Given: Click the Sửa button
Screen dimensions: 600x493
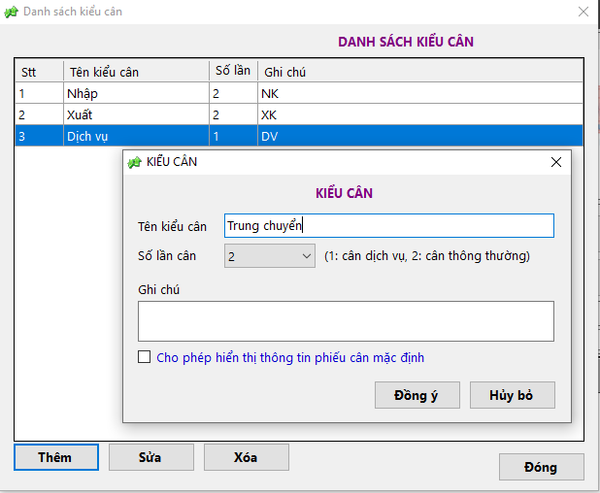Looking at the screenshot, I should [151, 457].
